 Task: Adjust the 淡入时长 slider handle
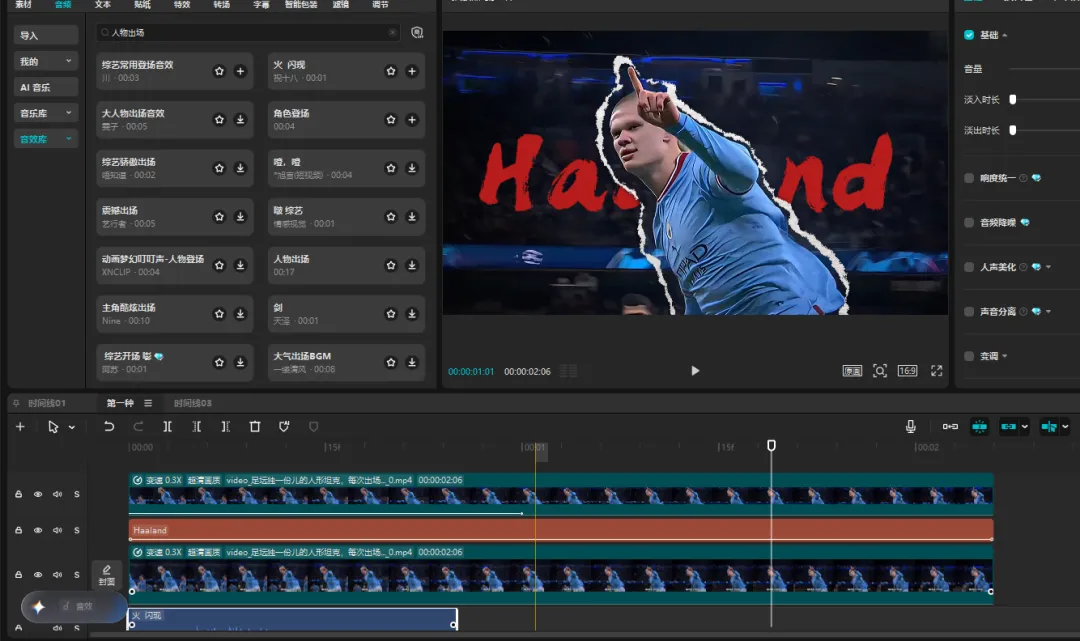coord(1012,100)
